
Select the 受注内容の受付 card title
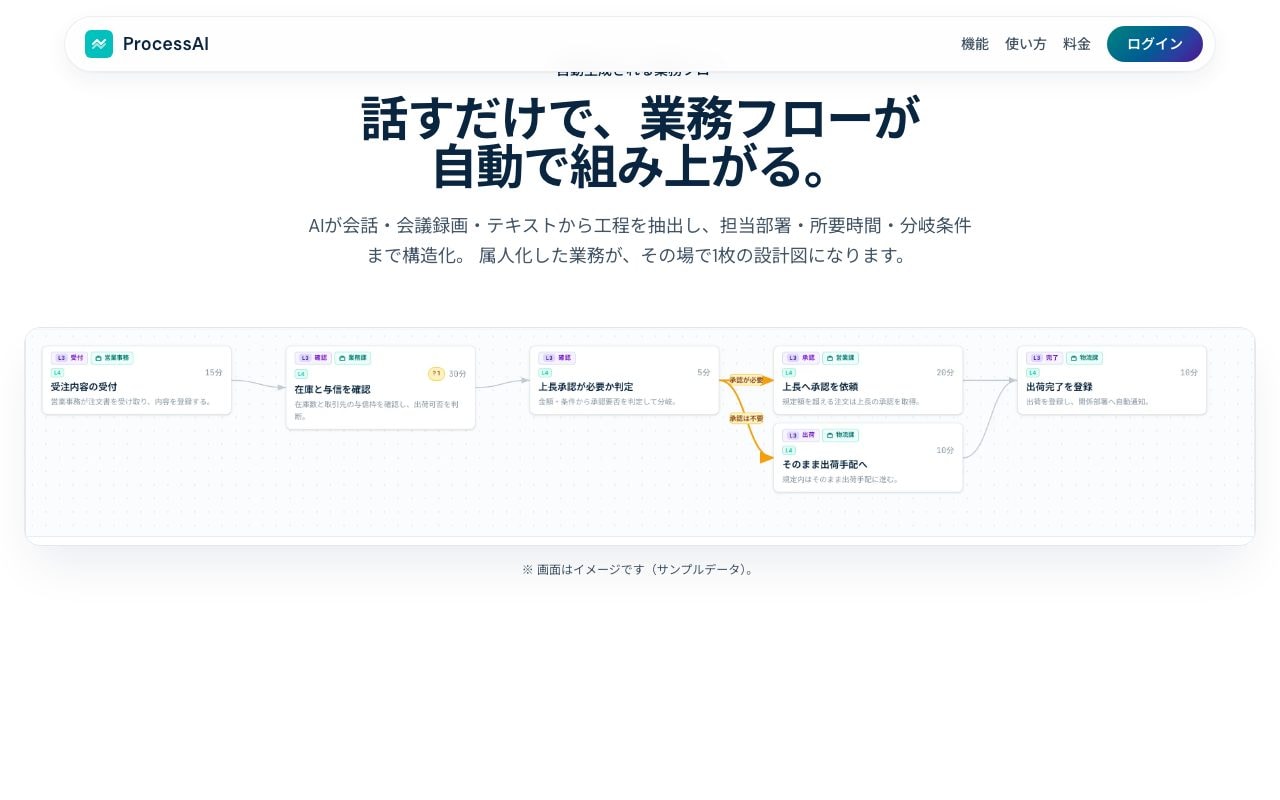click(x=84, y=386)
